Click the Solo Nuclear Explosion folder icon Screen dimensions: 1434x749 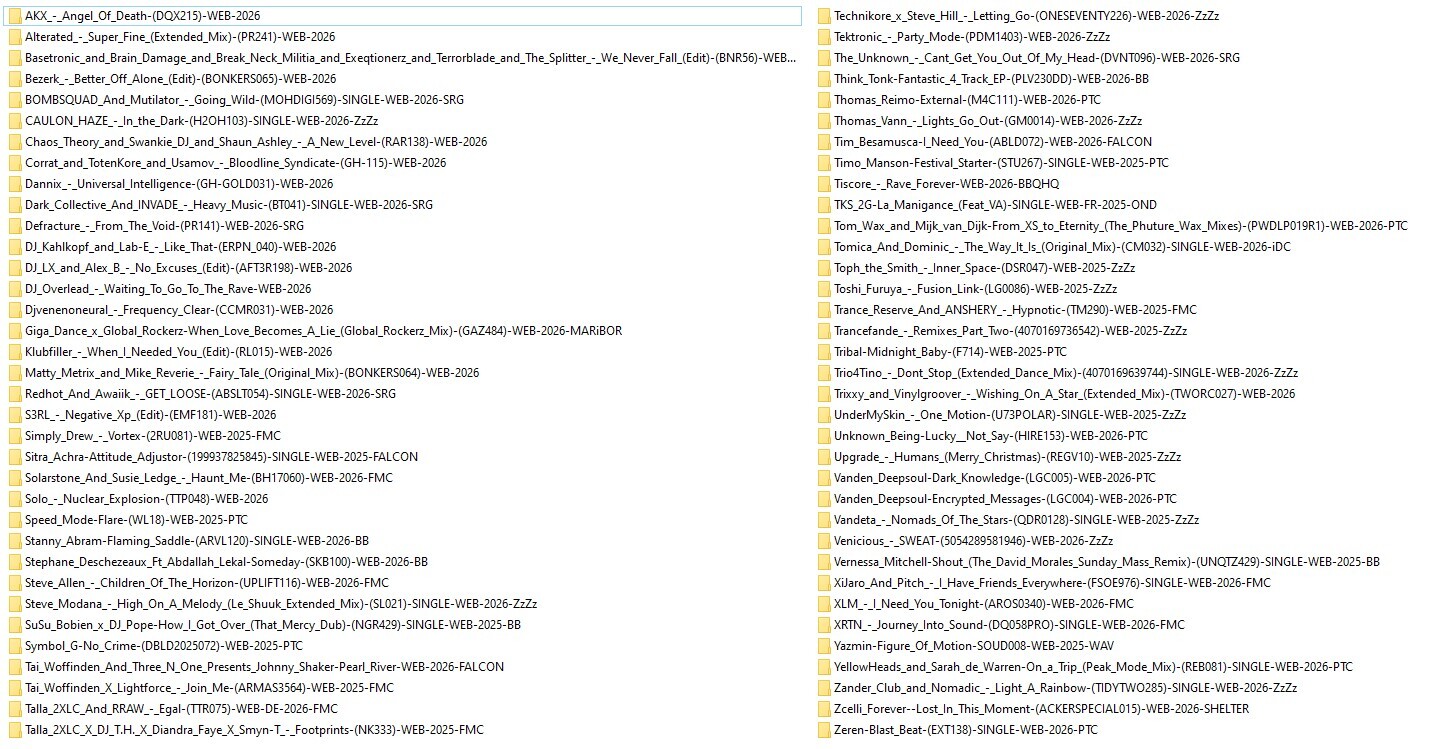[14, 499]
